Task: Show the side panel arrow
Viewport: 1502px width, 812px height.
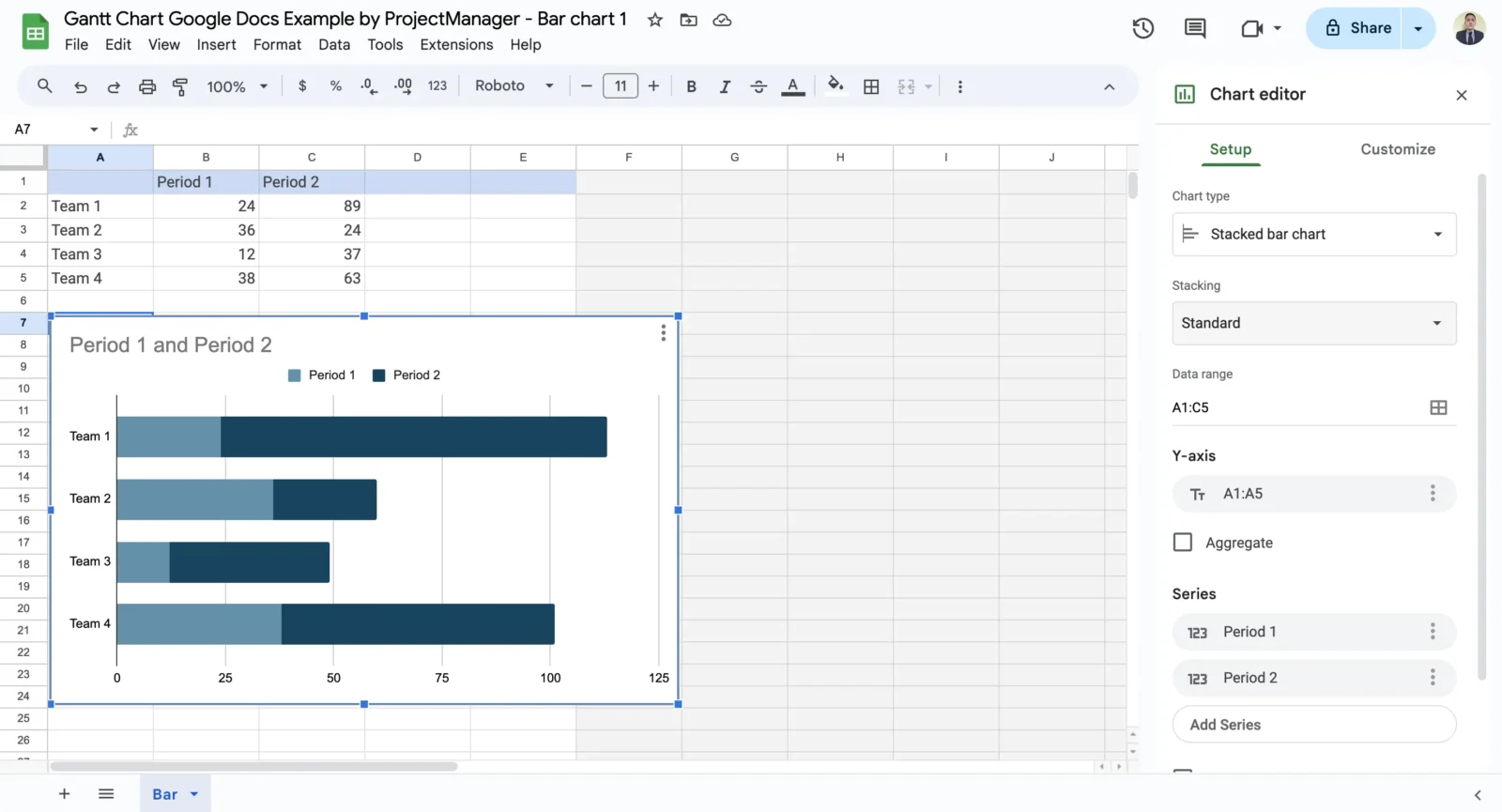Action: pos(1478,795)
